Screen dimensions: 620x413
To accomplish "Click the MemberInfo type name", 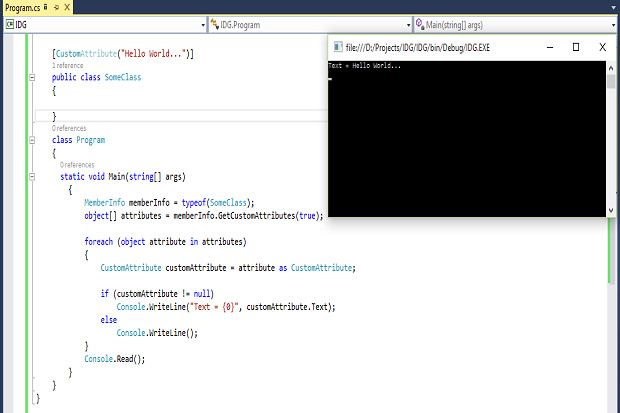I will [x=104, y=203].
